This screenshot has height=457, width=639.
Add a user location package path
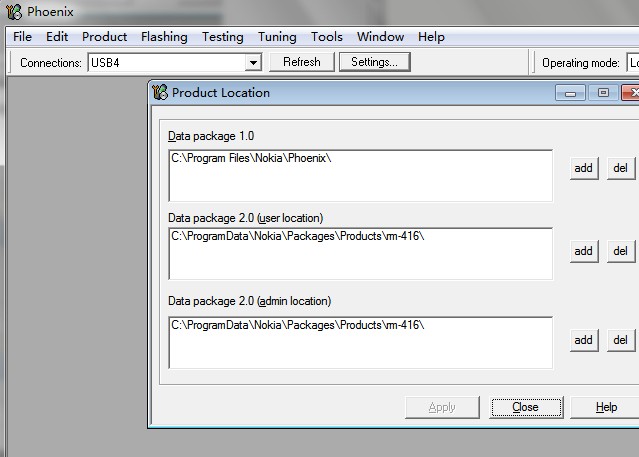pyautogui.click(x=584, y=251)
